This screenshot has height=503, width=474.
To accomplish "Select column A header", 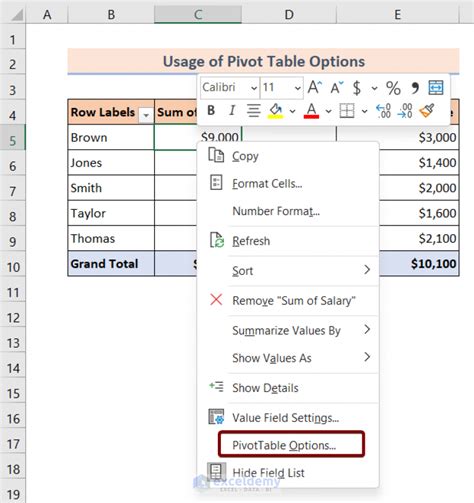I will tap(47, 15).
